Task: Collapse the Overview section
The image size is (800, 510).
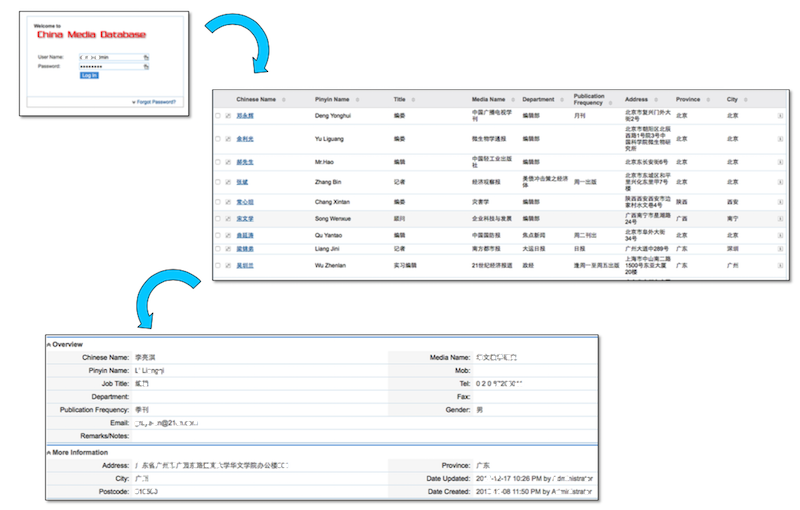Action: coord(49,344)
